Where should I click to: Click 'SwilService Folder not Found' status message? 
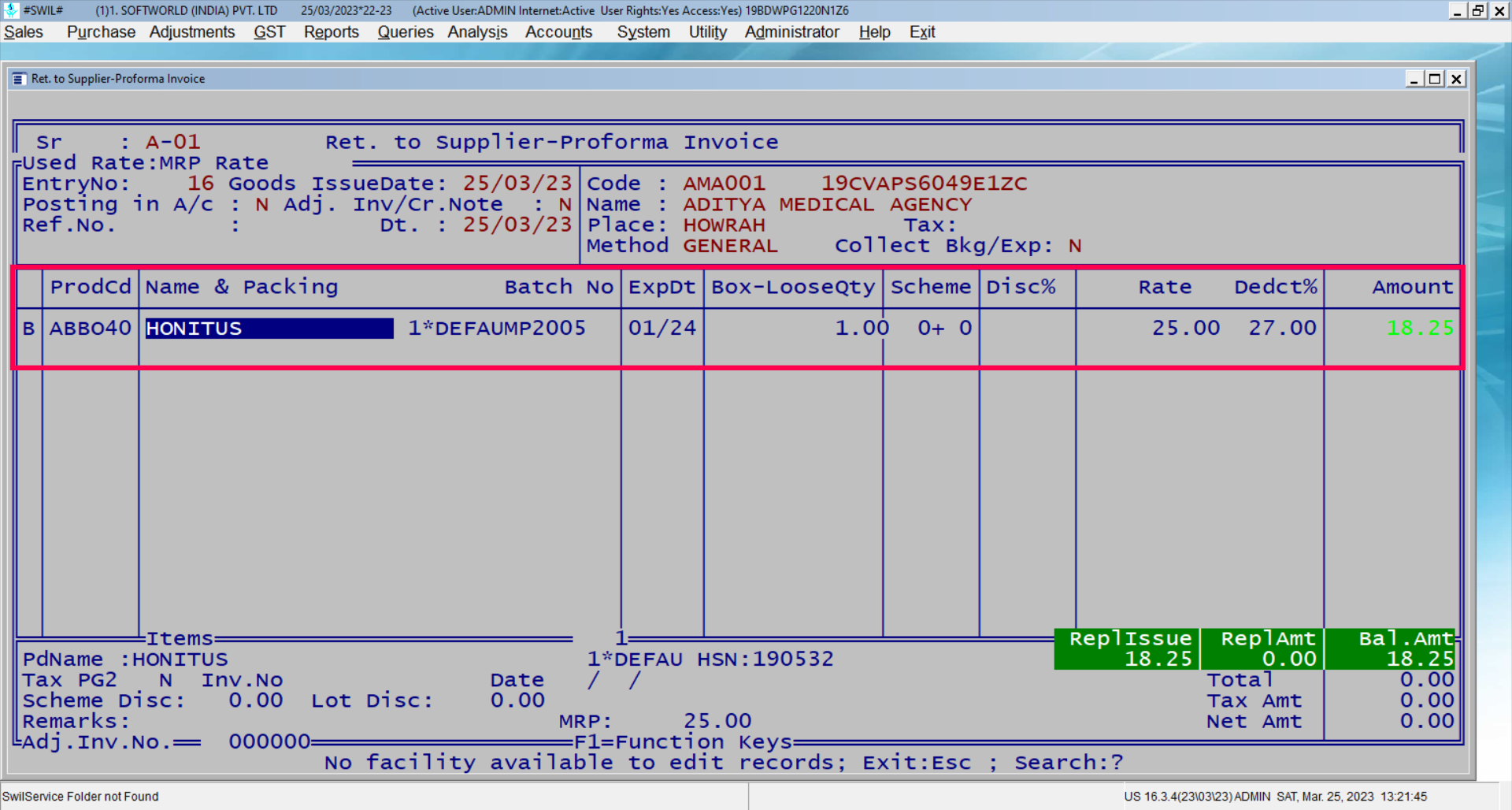click(x=80, y=797)
